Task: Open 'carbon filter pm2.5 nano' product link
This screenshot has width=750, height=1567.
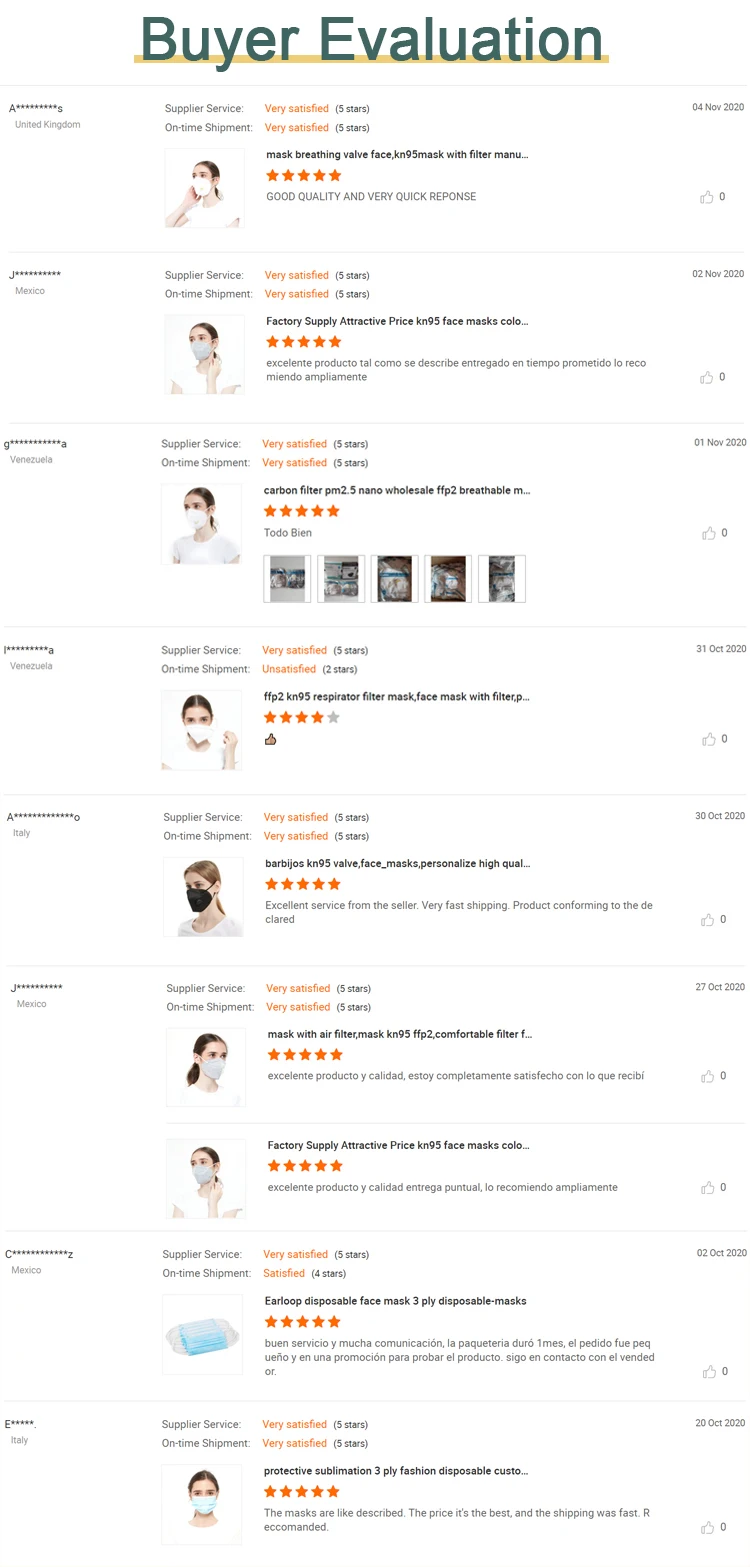Action: tap(397, 491)
